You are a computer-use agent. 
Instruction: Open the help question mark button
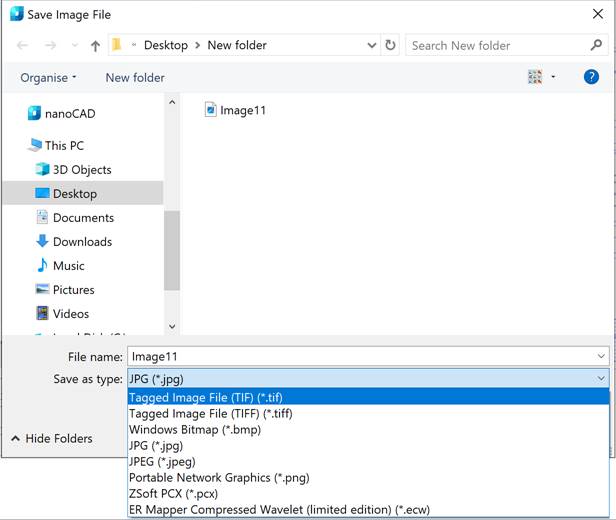pos(591,77)
